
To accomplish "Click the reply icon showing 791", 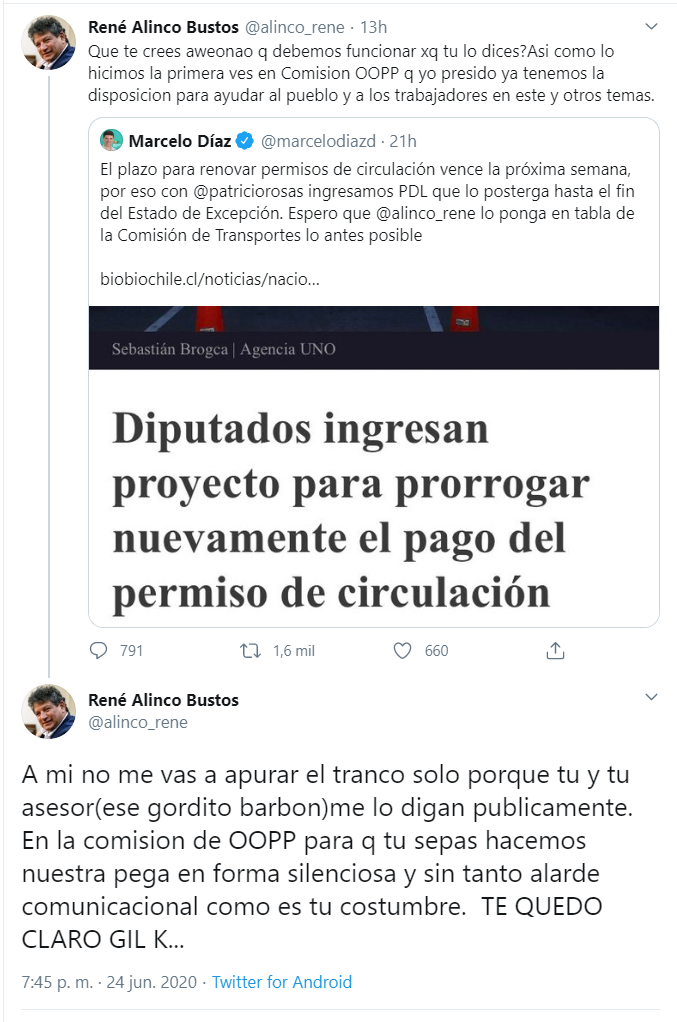I will point(98,650).
